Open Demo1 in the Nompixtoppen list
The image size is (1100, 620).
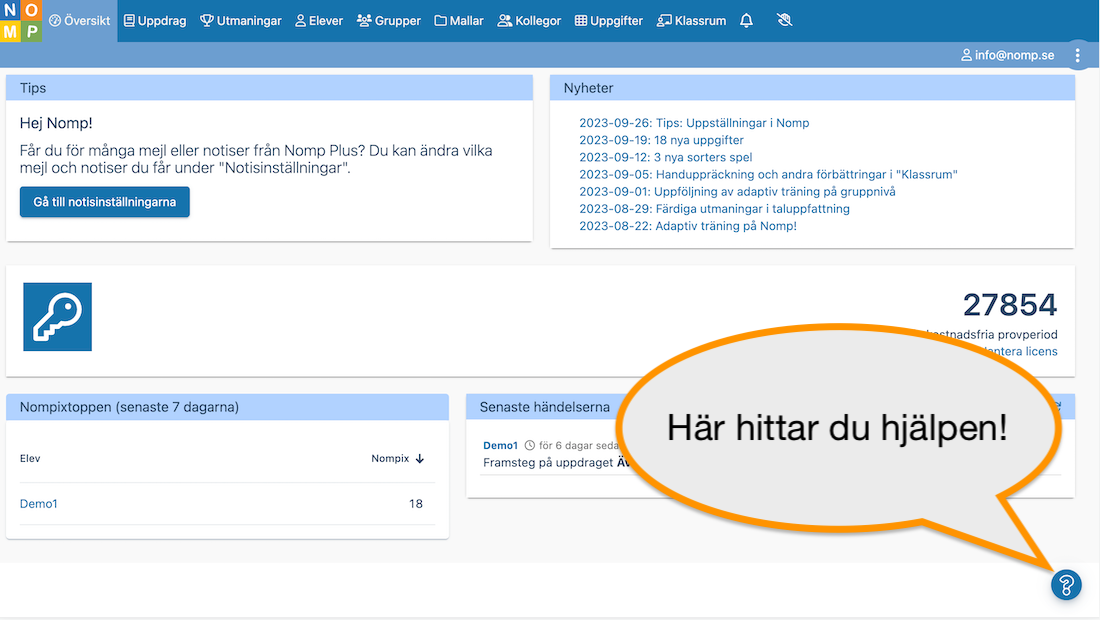[x=39, y=504]
